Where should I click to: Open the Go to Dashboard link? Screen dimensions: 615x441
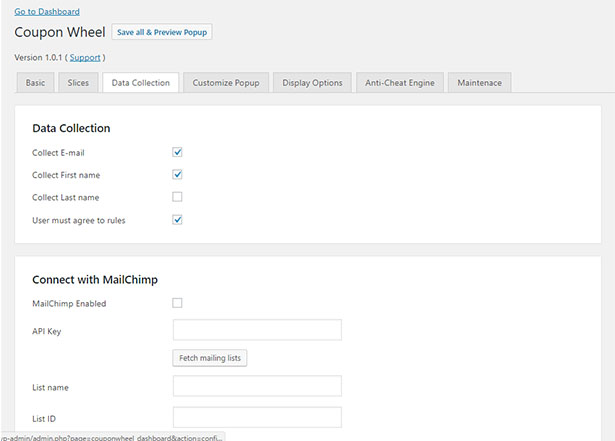[47, 12]
